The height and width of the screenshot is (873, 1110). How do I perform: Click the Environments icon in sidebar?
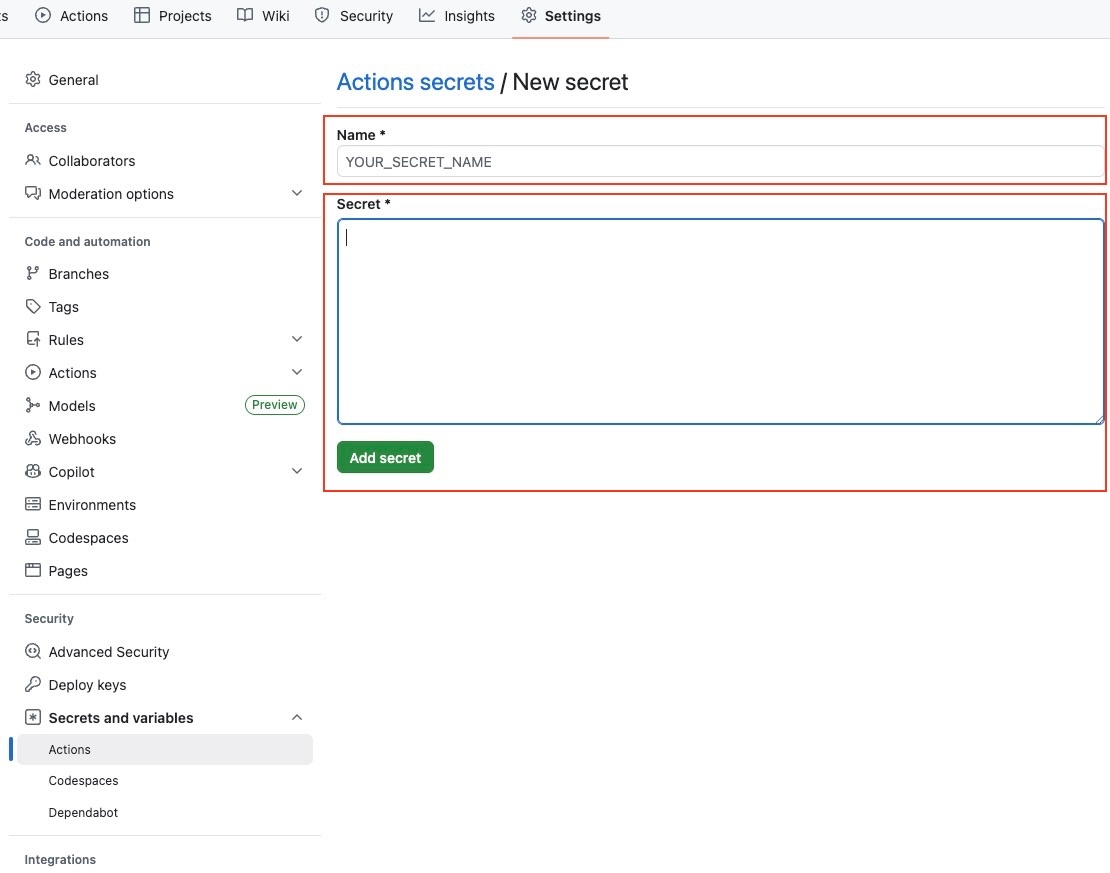point(33,505)
